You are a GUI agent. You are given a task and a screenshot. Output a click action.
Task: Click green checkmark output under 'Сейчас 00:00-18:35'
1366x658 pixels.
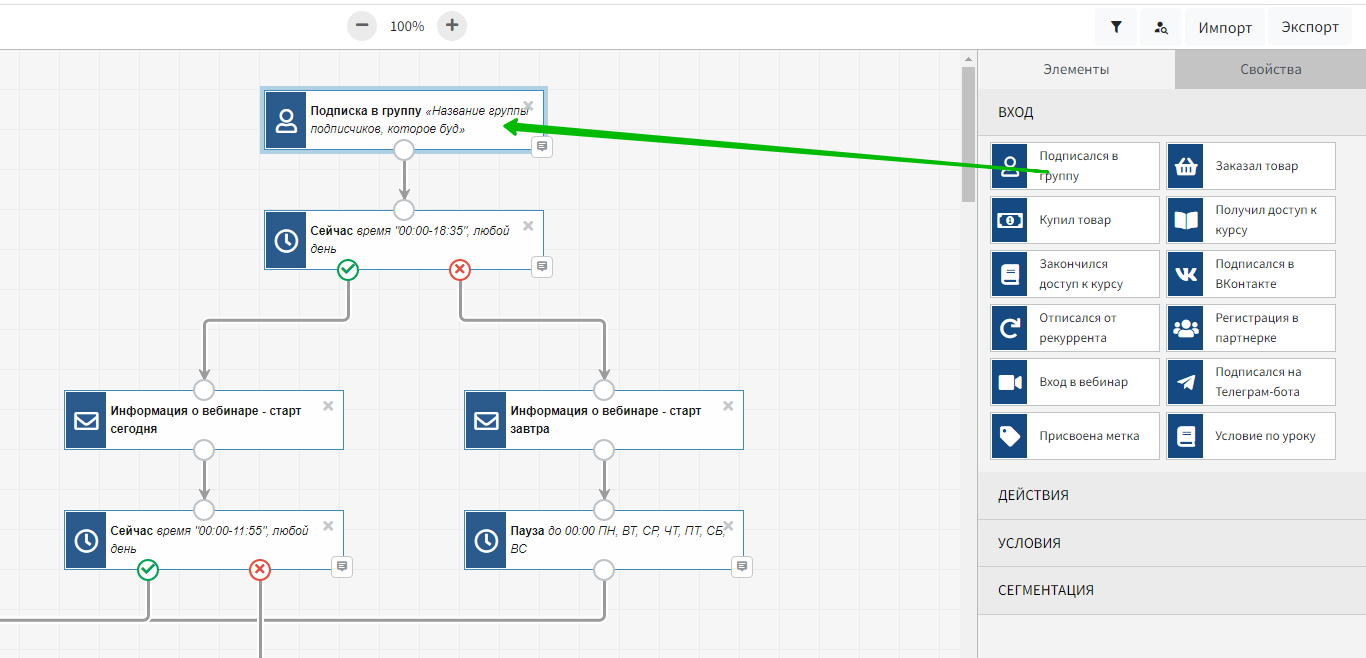348,269
